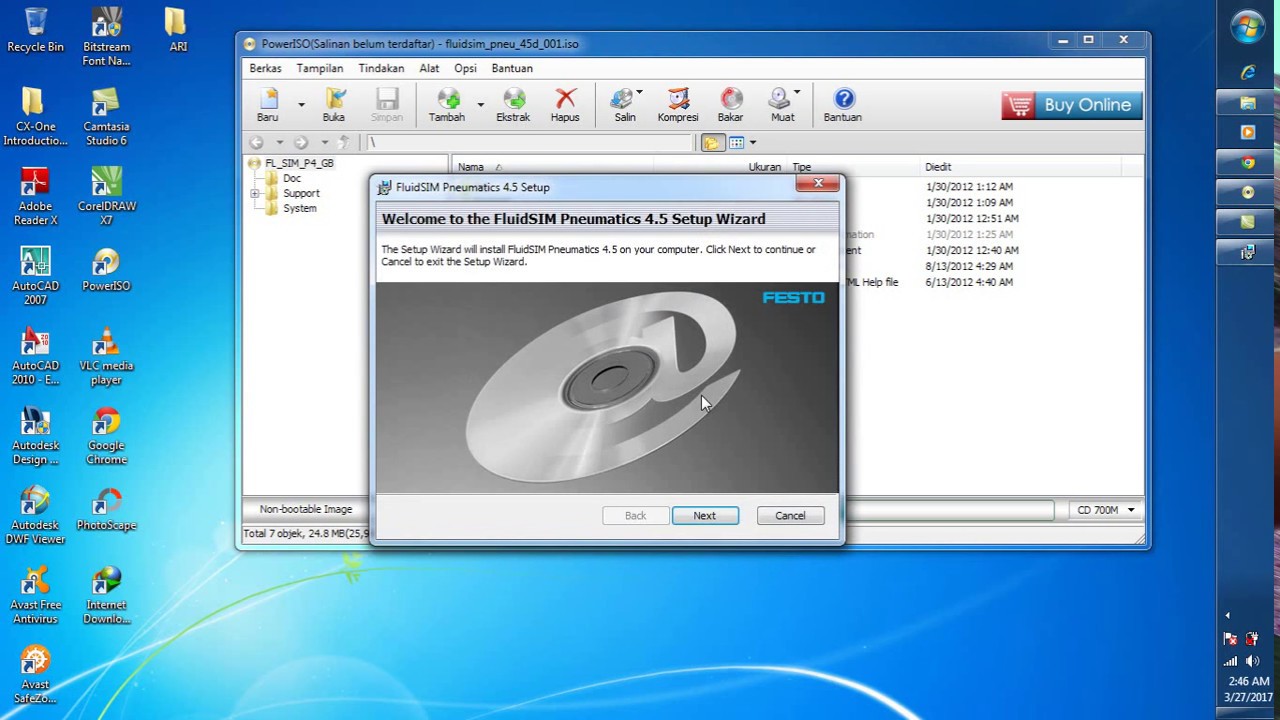Image resolution: width=1280 pixels, height=720 pixels.
Task: Select the System folder in tree
Action: pyautogui.click(x=299, y=208)
